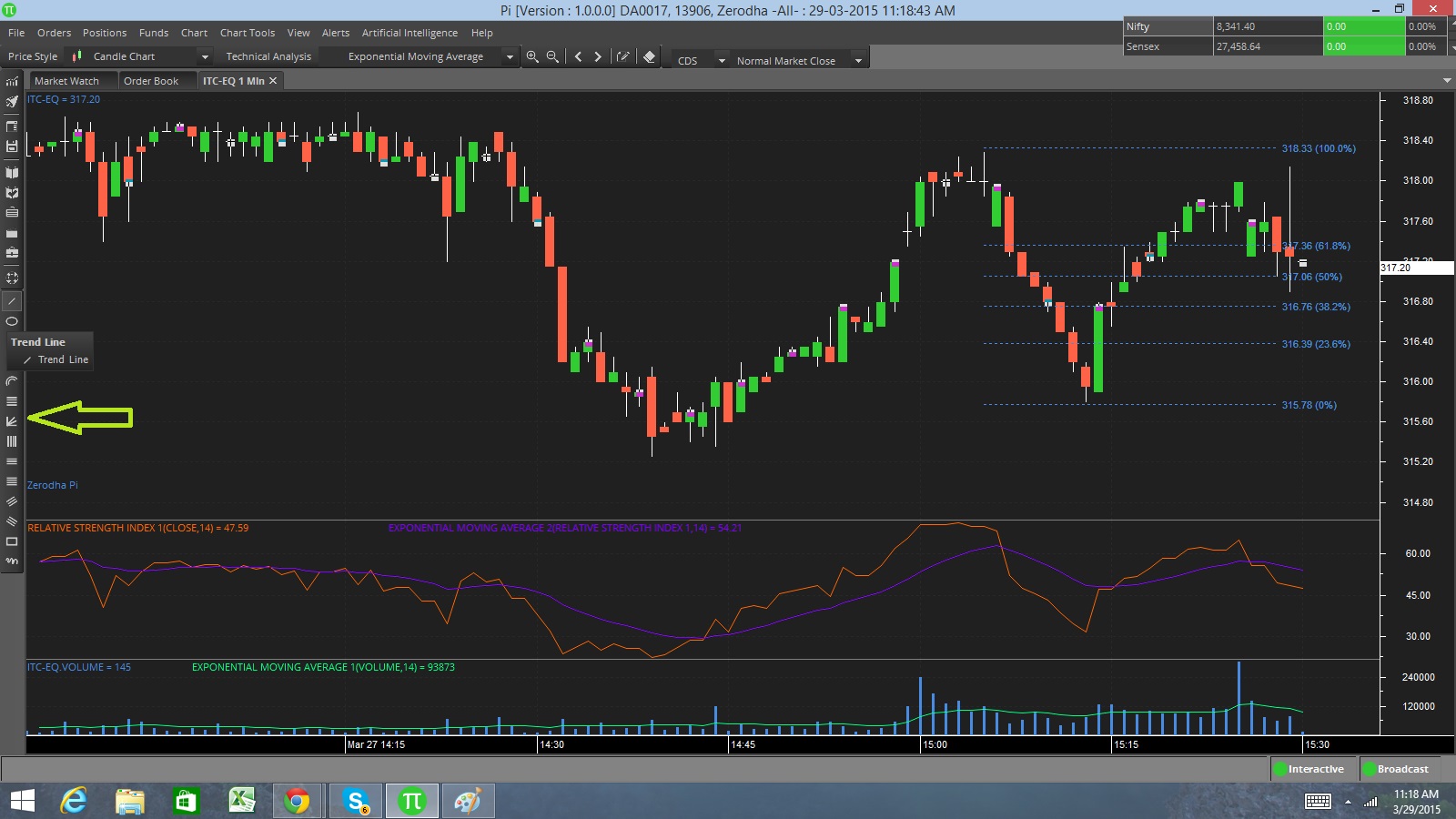Click the 315.78 (0%) Fibonacci label
1456x819 pixels.
pos(1309,405)
